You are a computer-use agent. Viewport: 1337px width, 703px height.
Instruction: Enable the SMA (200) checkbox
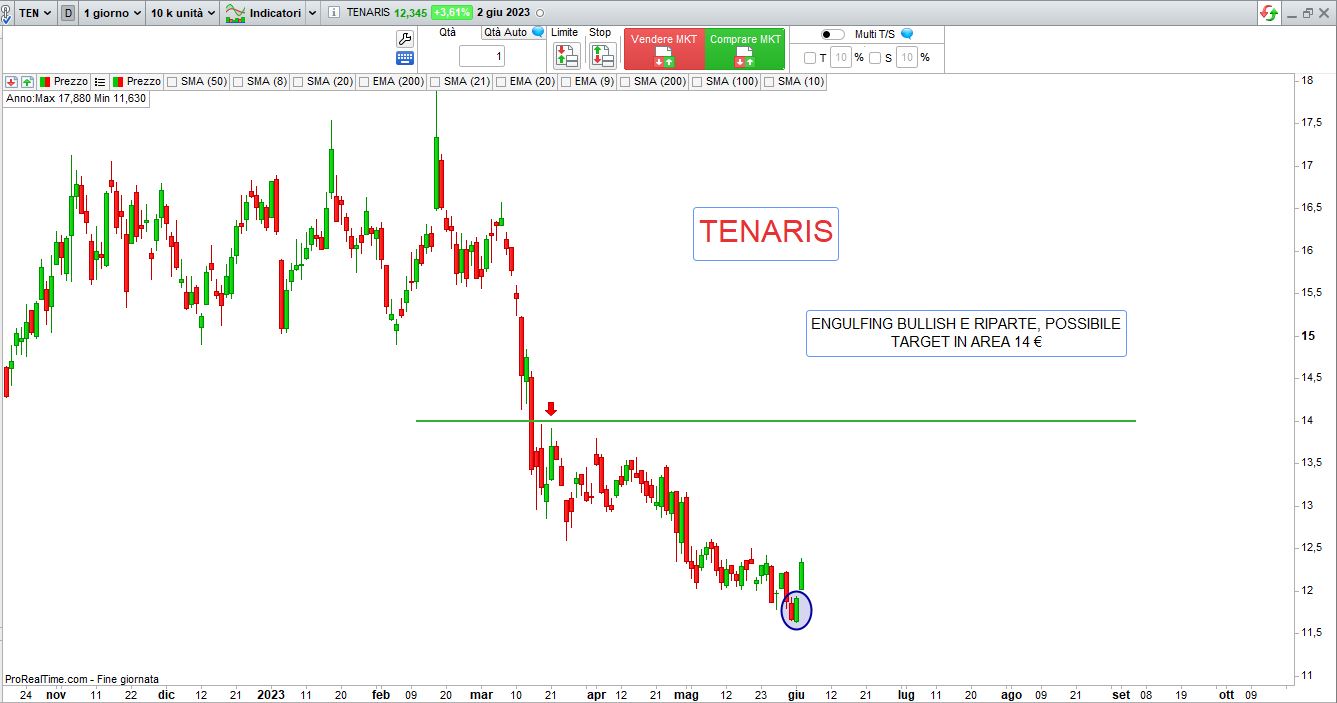pyautogui.click(x=625, y=82)
